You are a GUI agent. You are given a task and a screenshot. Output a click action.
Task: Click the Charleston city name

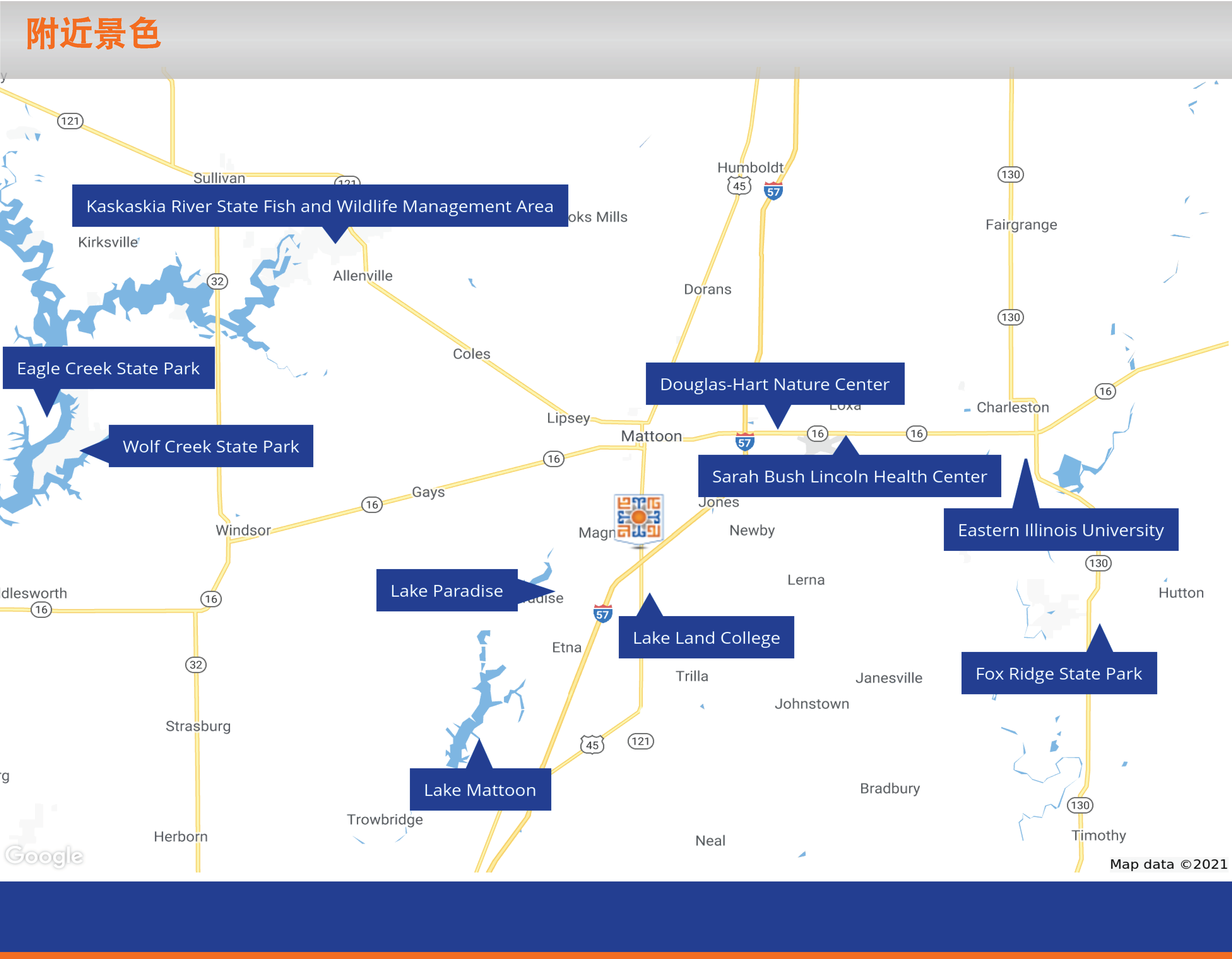[x=1012, y=407]
